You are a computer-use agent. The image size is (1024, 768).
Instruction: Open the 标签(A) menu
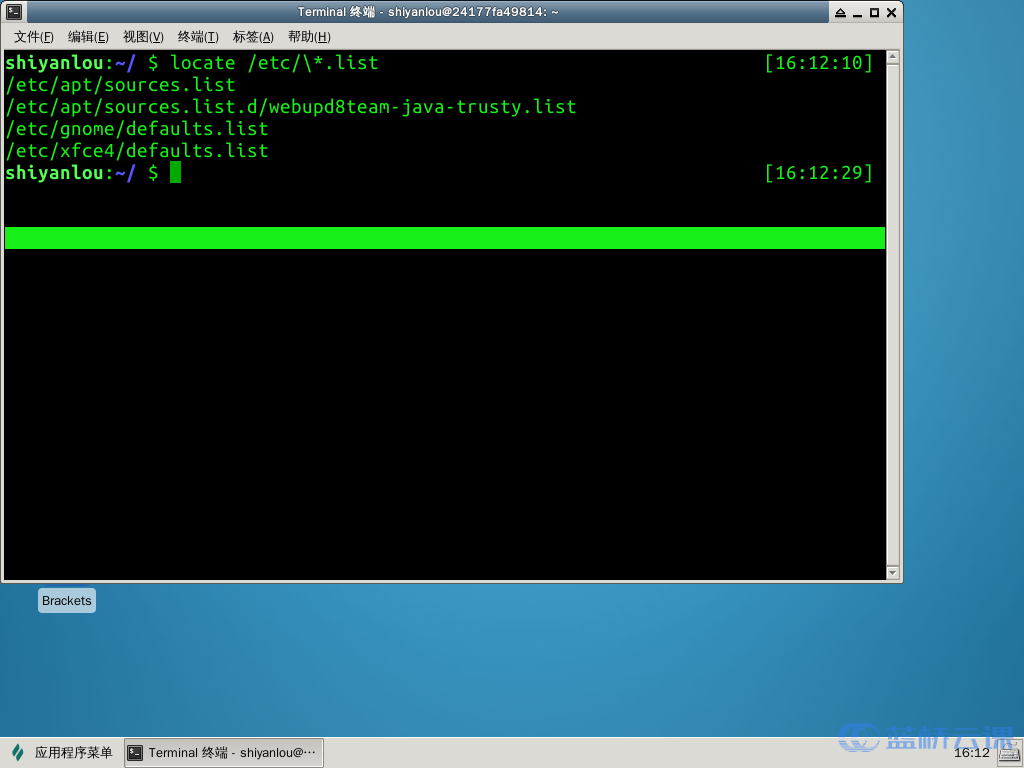[x=253, y=37]
